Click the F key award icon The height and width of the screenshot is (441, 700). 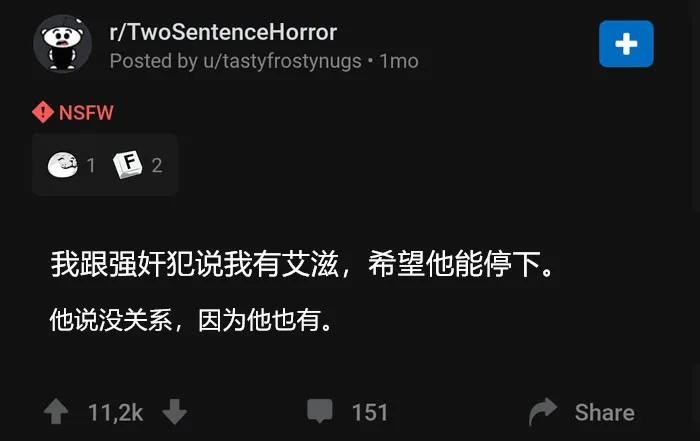coord(128,164)
